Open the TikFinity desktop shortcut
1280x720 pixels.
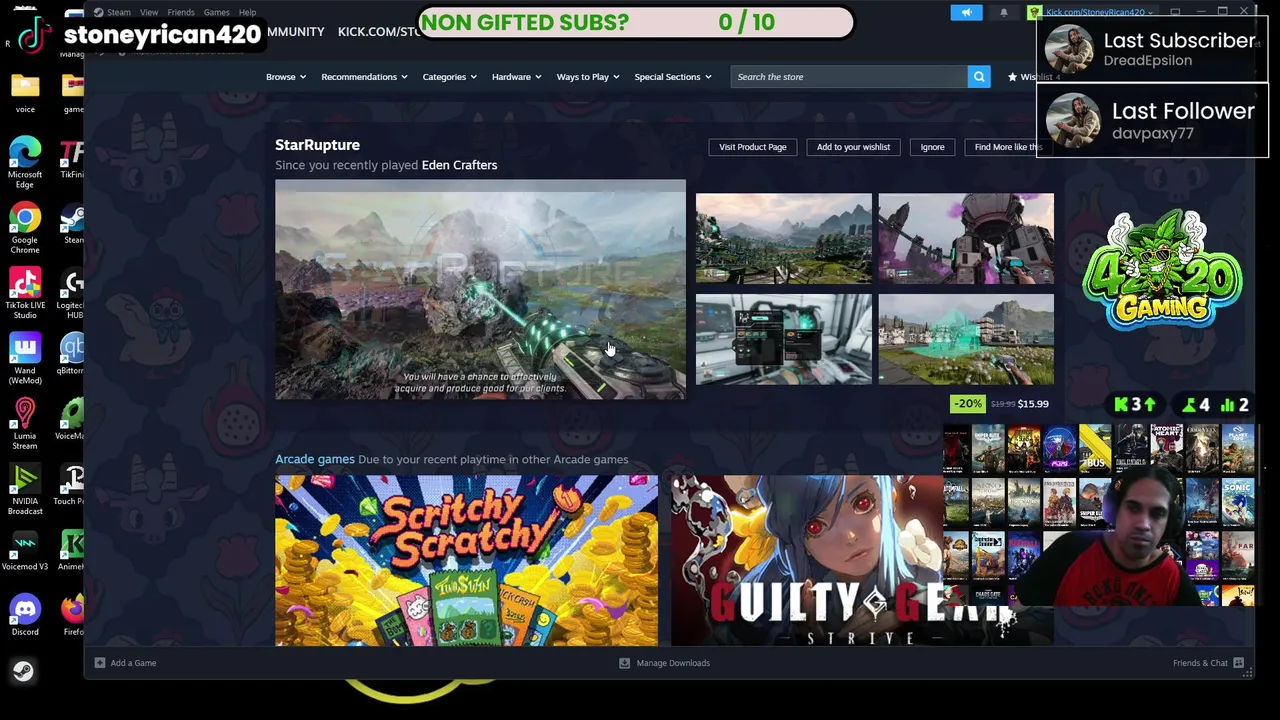click(72, 159)
